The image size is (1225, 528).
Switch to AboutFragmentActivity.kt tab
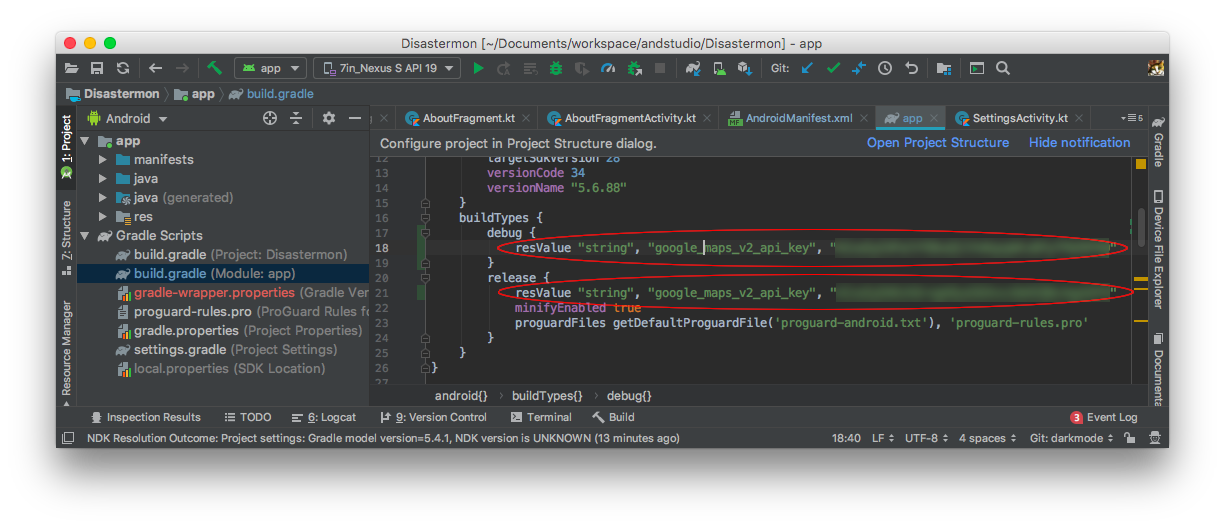pyautogui.click(x=628, y=118)
